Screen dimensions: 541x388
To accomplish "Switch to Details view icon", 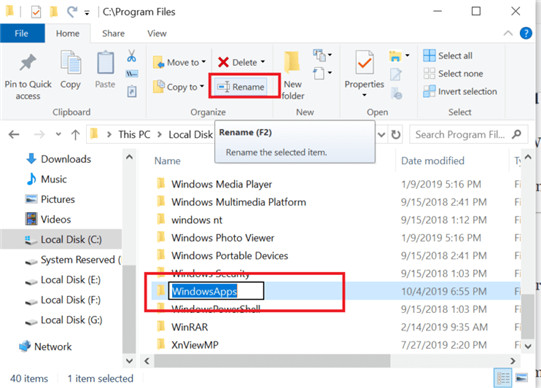I will tap(503, 378).
